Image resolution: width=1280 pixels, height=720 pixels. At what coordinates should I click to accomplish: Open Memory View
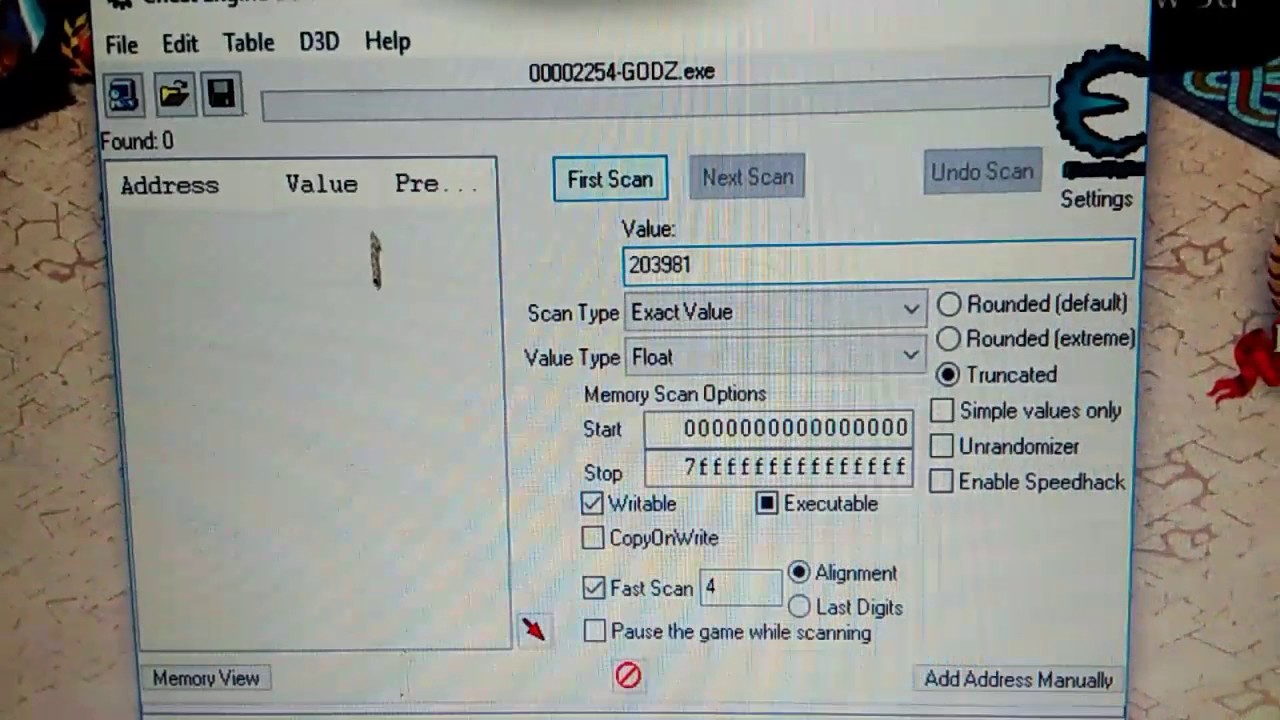(x=206, y=678)
